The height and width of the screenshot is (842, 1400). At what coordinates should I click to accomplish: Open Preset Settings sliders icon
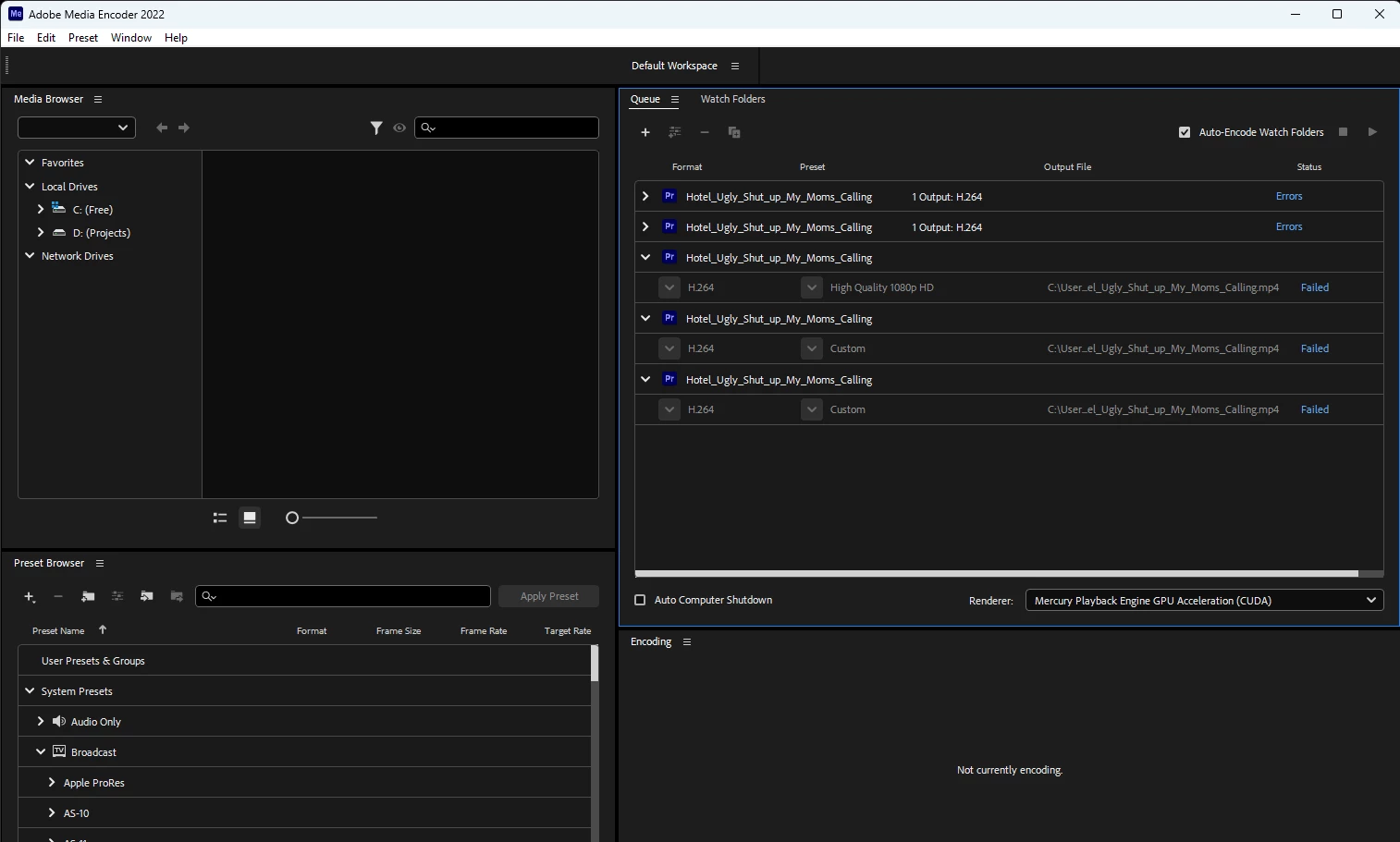(117, 597)
